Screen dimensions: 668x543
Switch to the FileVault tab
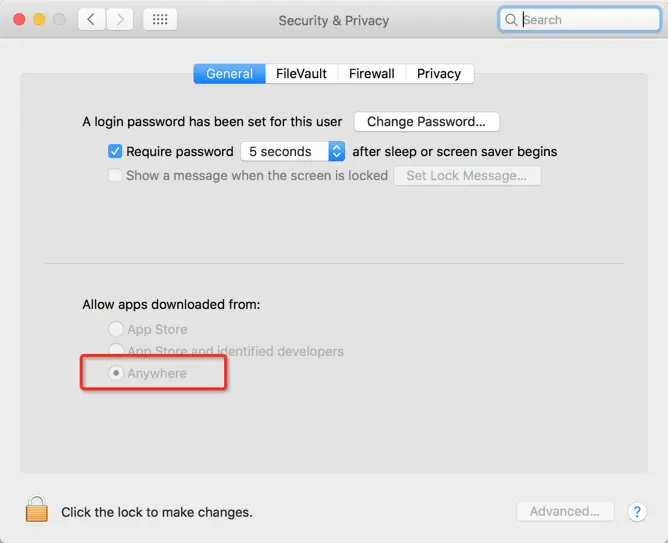301,74
